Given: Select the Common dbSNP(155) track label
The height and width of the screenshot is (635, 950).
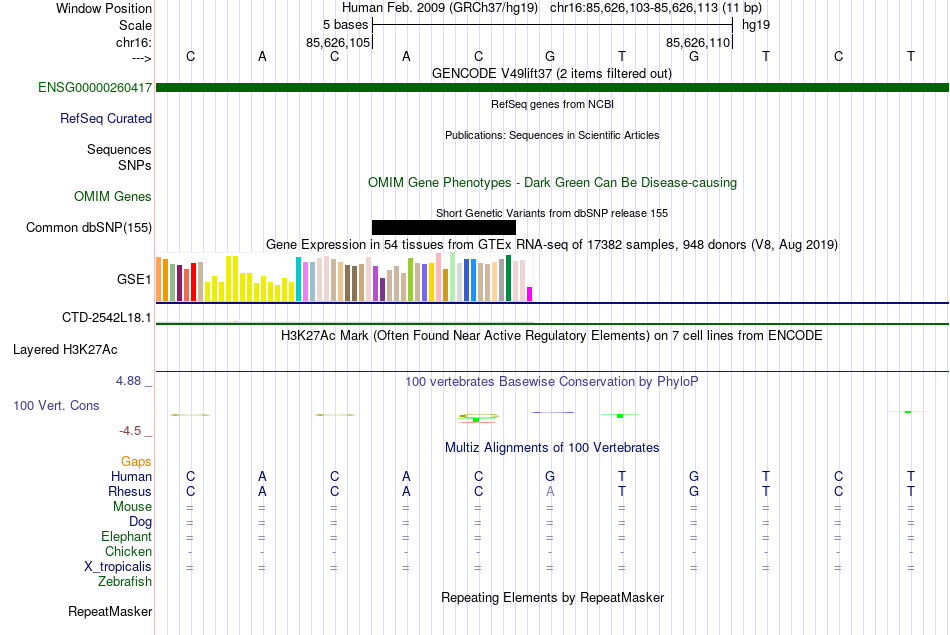Looking at the screenshot, I should 89,228.
